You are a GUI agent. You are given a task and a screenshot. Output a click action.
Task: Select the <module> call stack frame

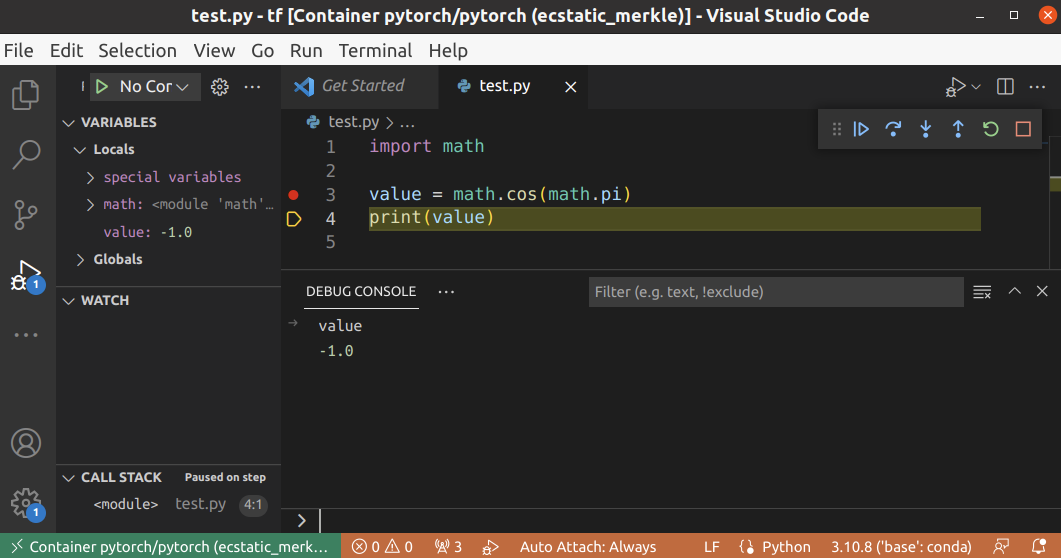point(168,505)
